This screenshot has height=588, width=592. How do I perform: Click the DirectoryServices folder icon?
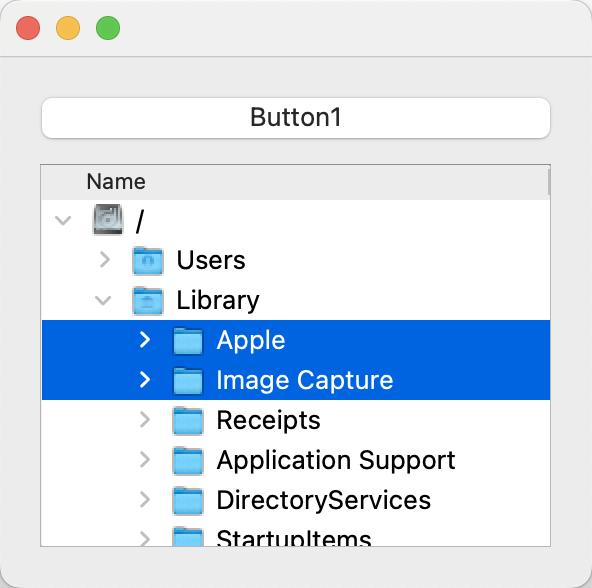point(188,501)
